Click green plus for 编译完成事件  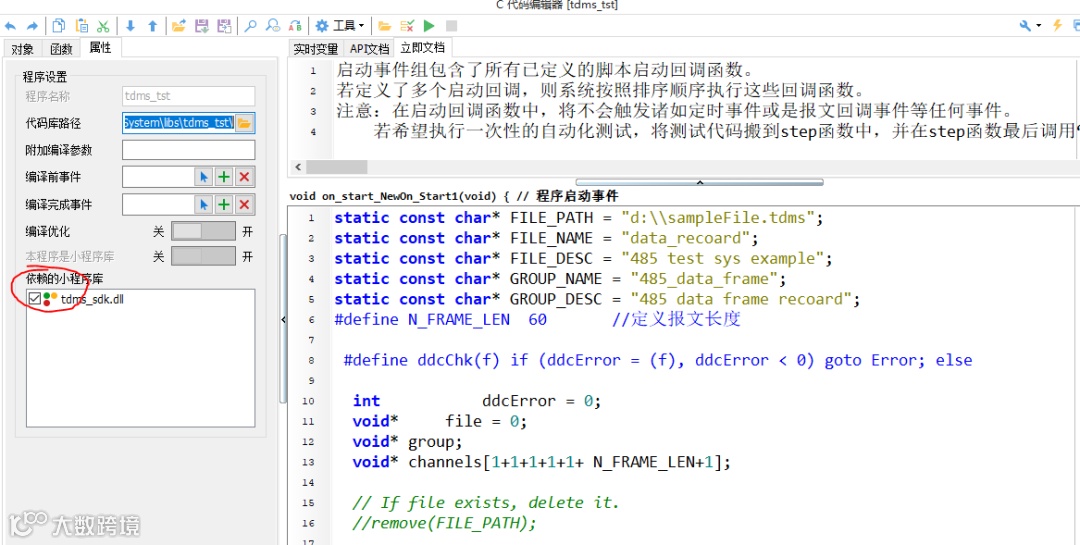pos(223,205)
